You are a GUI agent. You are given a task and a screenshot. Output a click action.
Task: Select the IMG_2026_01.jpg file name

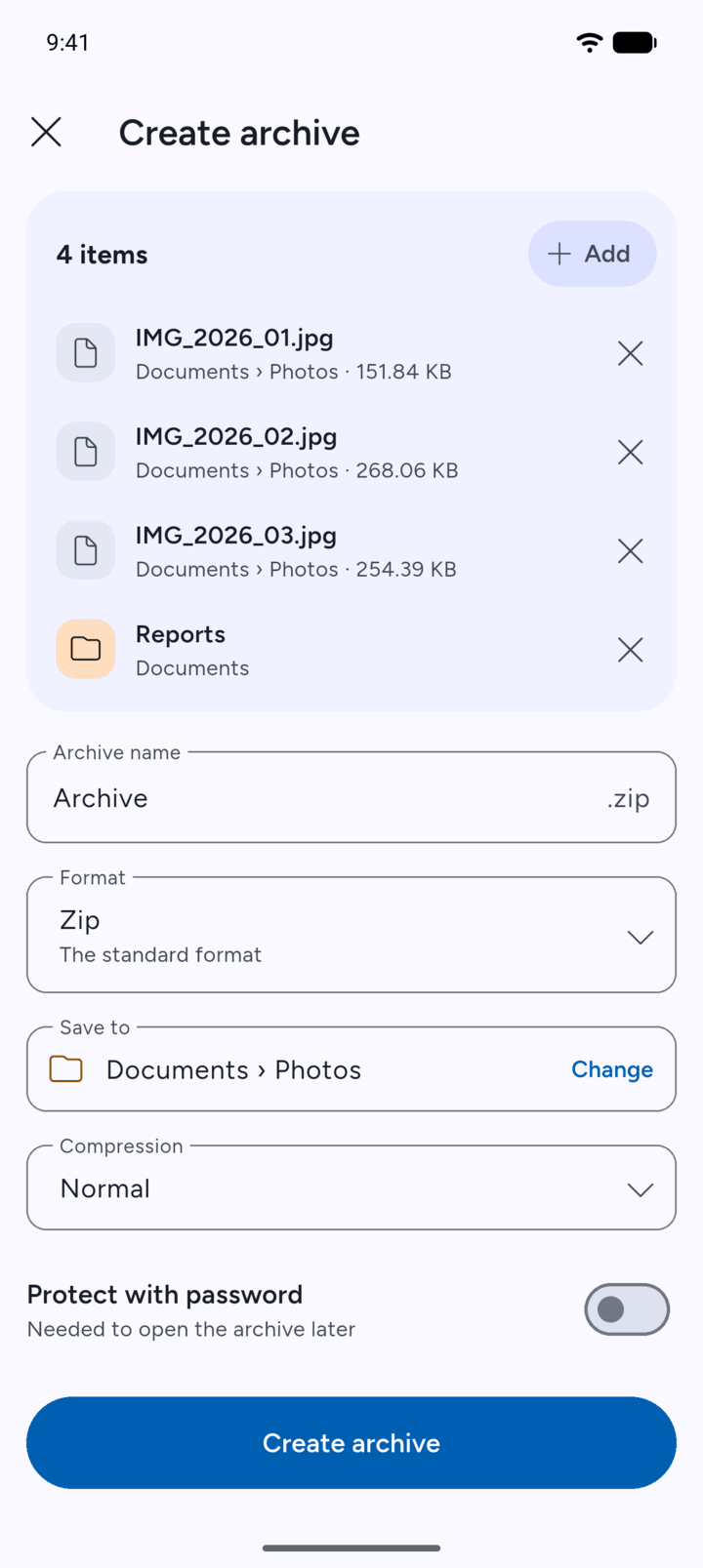(234, 338)
